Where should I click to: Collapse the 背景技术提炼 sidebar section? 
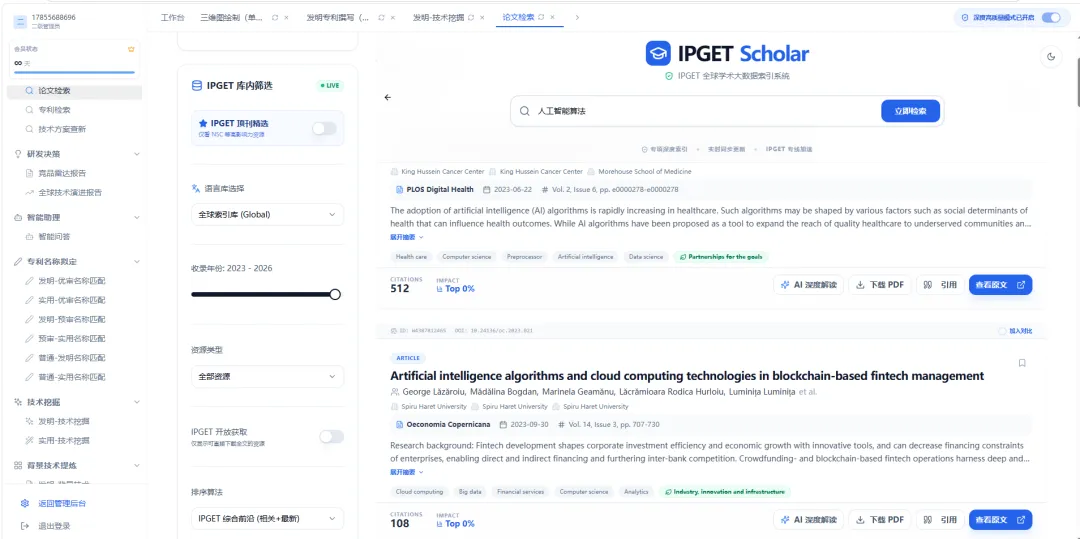tap(136, 465)
